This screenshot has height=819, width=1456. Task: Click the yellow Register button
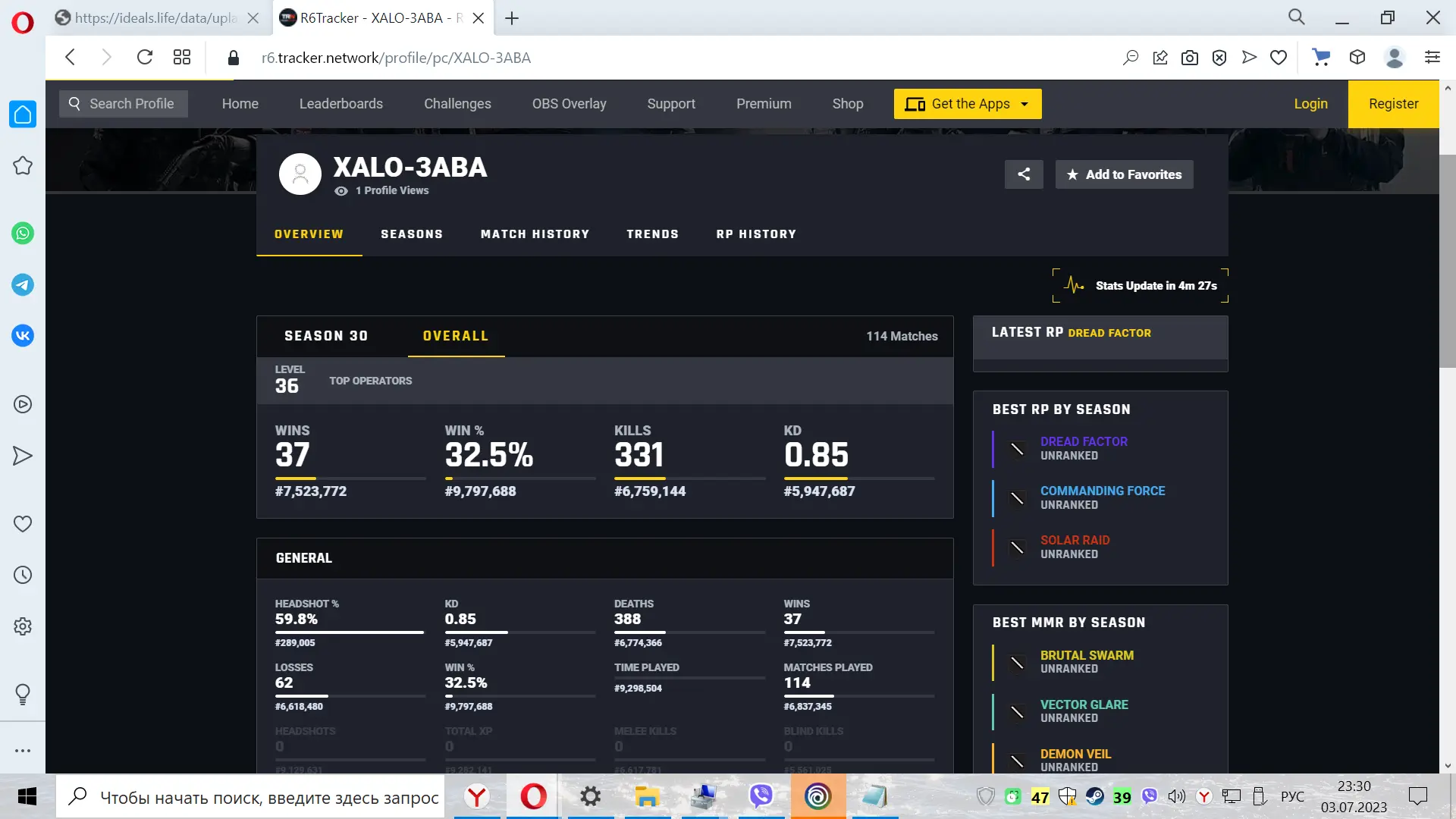[x=1394, y=104]
